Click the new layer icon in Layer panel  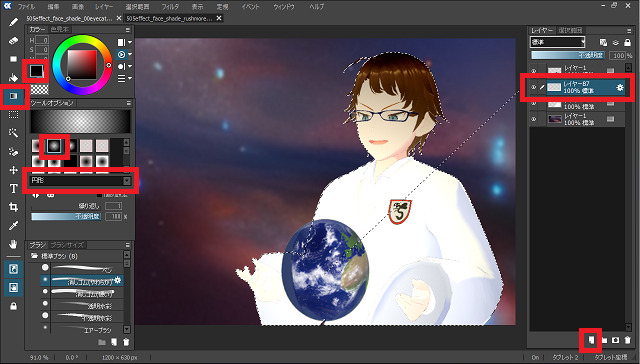click(x=591, y=340)
